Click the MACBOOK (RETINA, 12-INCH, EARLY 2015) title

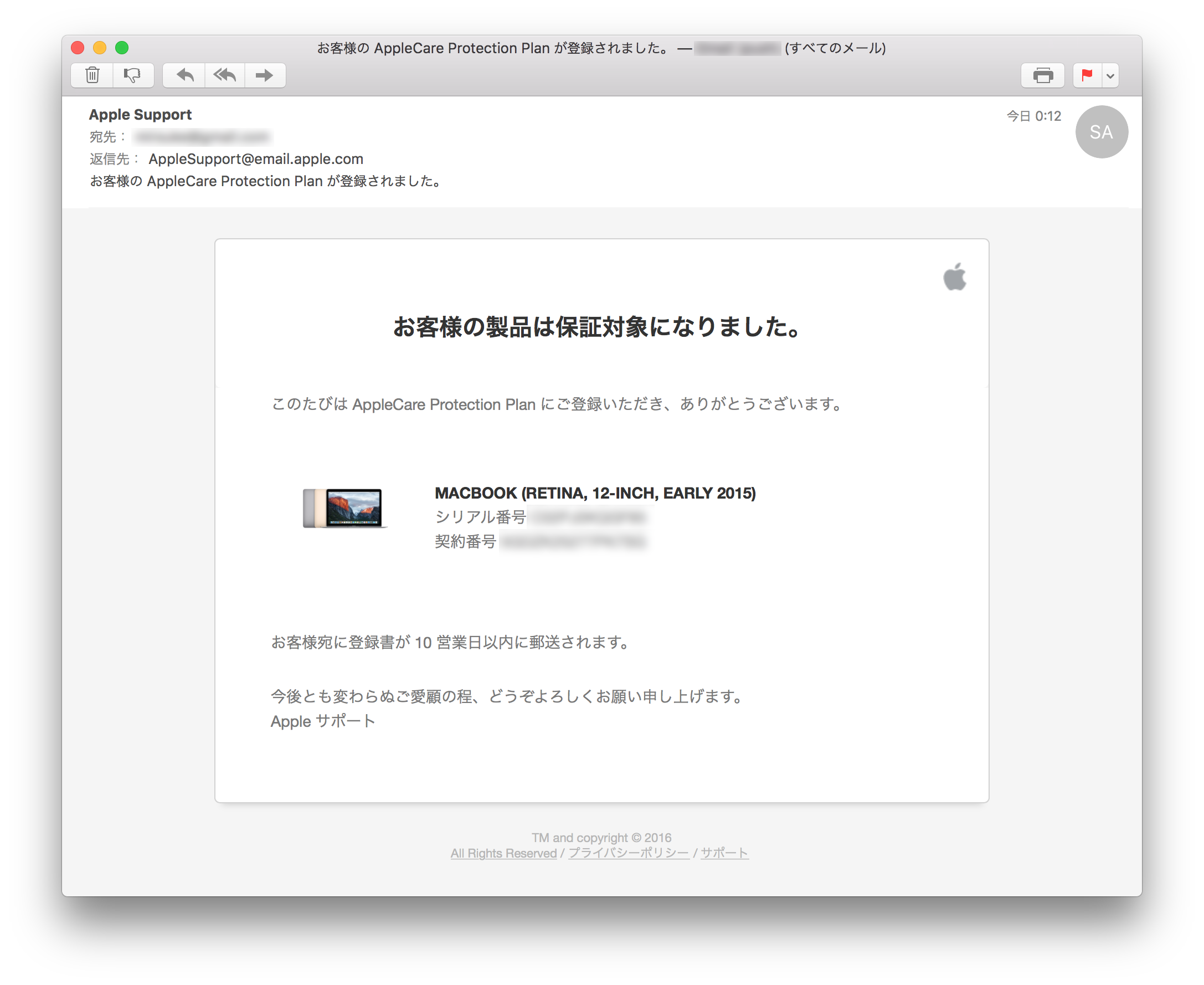[x=594, y=493]
